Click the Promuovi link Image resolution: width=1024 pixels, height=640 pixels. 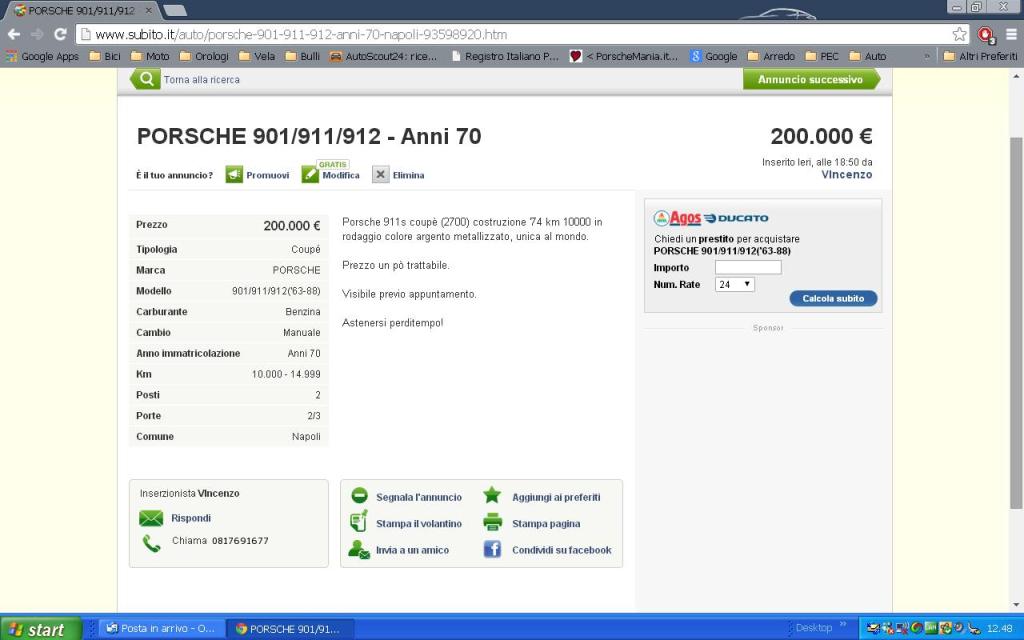pos(268,175)
